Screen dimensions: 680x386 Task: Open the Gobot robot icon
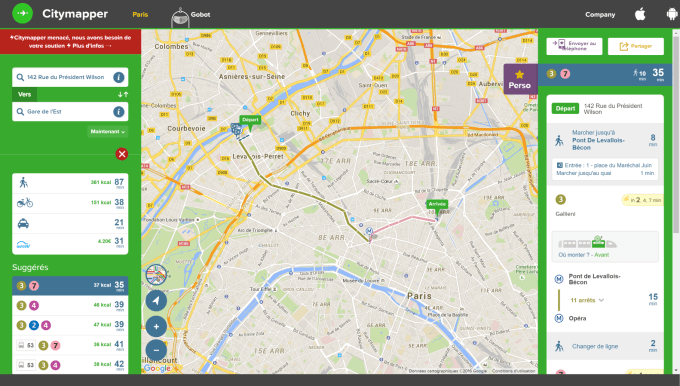[x=180, y=18]
